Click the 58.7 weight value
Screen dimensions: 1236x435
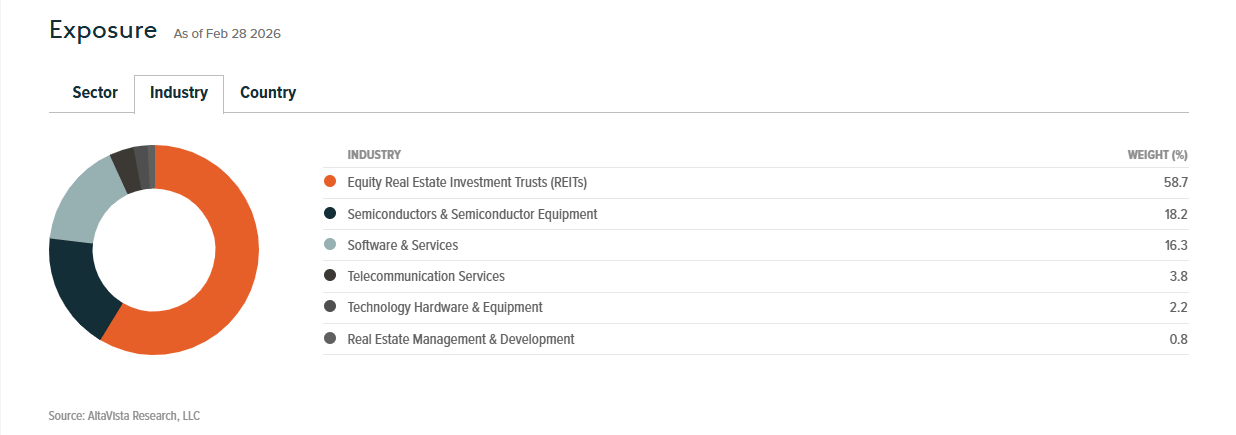coord(1176,183)
